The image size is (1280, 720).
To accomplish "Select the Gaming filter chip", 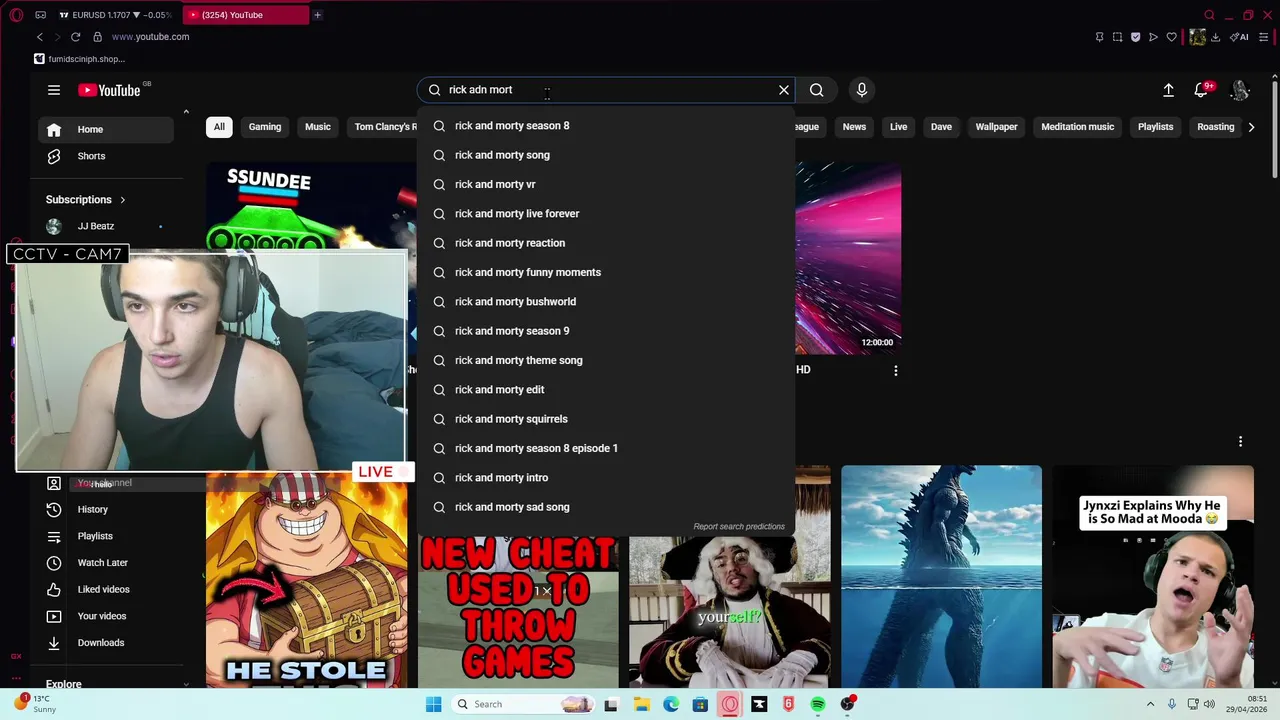I will tap(265, 127).
